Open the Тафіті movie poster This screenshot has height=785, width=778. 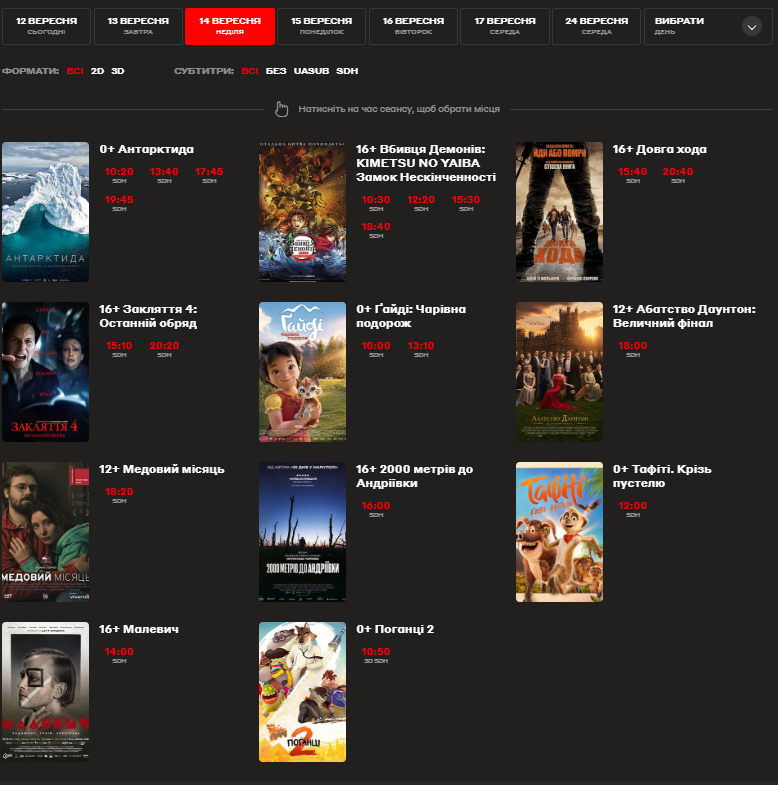click(x=559, y=532)
